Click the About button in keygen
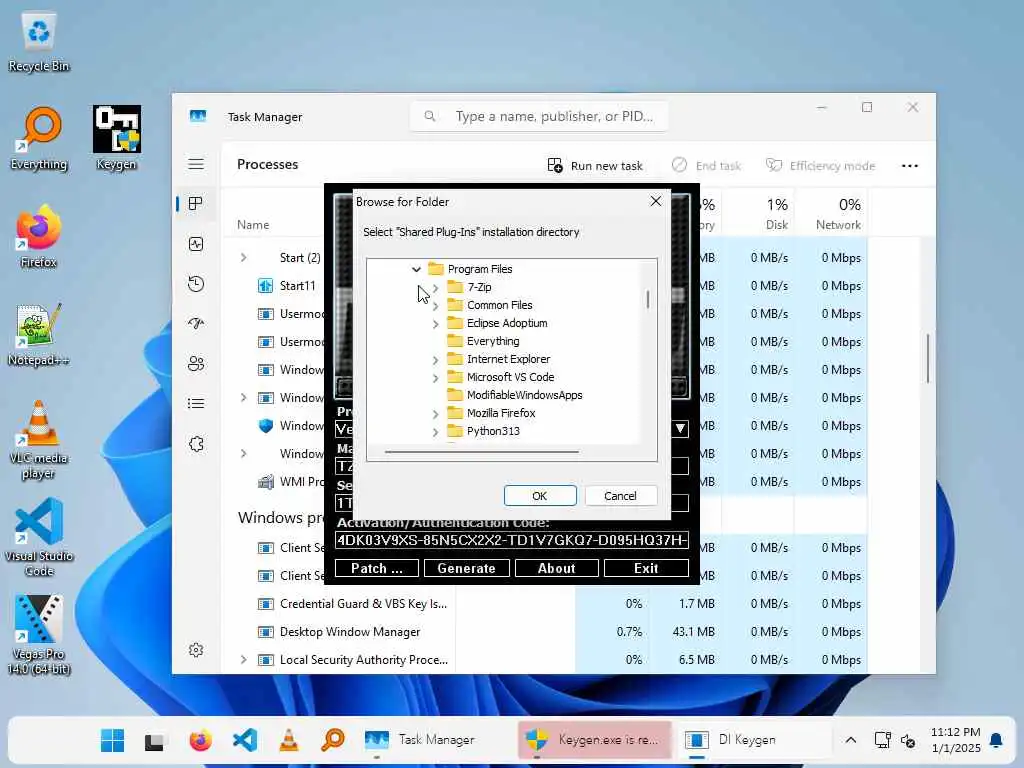The image size is (1024, 768). tap(556, 568)
